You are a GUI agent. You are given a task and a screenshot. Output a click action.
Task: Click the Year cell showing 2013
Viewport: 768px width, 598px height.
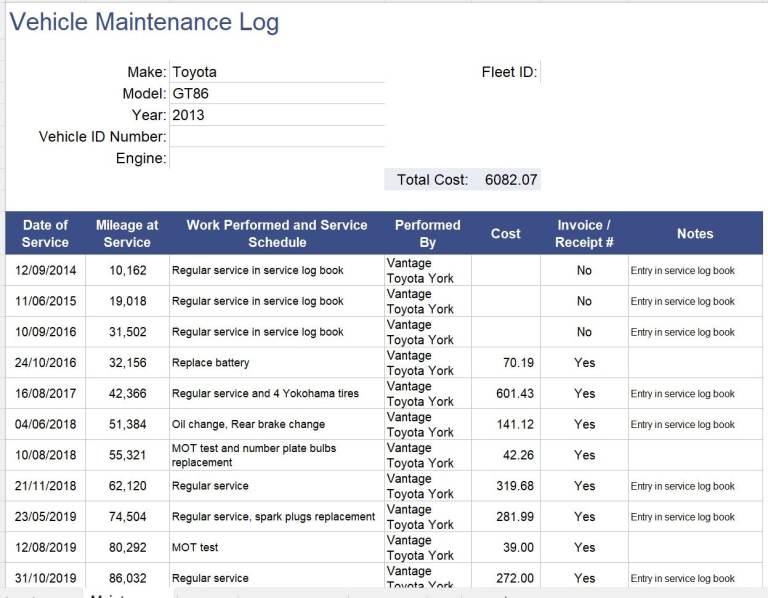click(276, 115)
